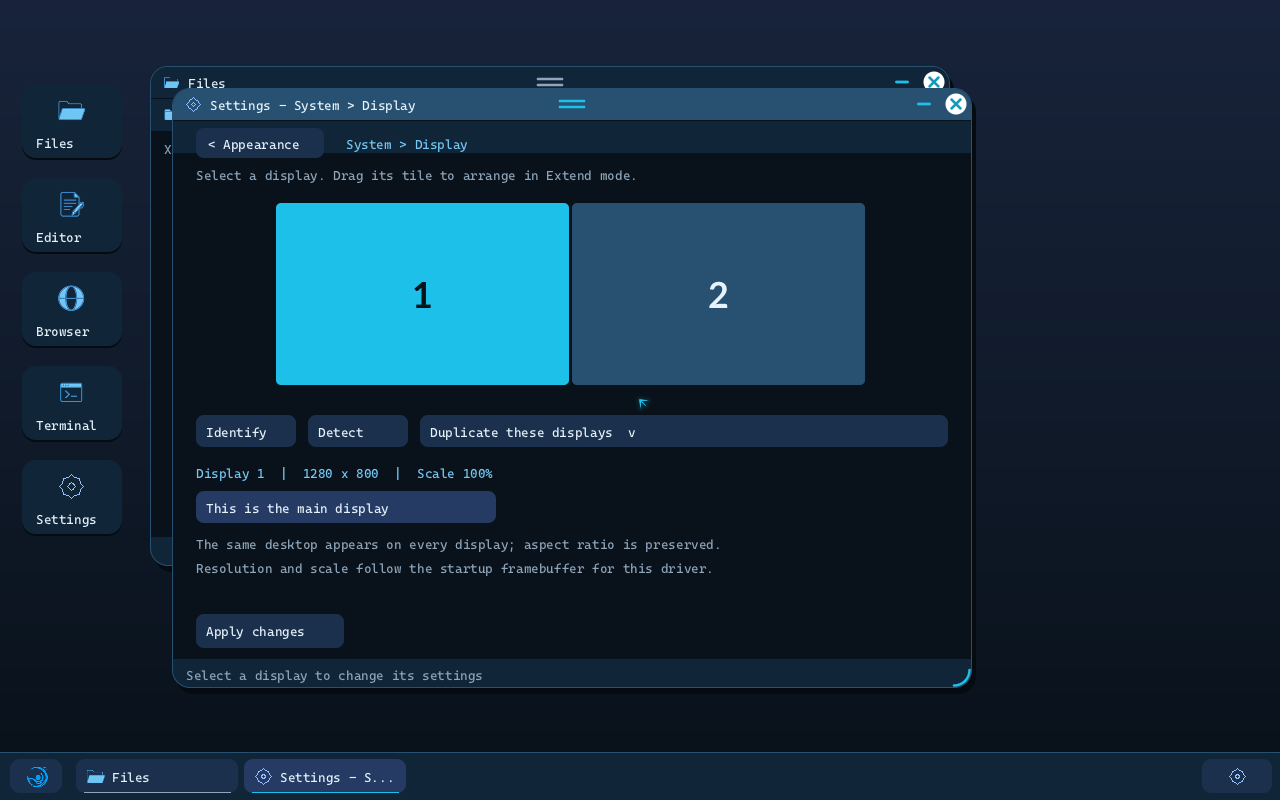Click the gear icon in the system tray
The height and width of the screenshot is (800, 1280).
(1237, 776)
